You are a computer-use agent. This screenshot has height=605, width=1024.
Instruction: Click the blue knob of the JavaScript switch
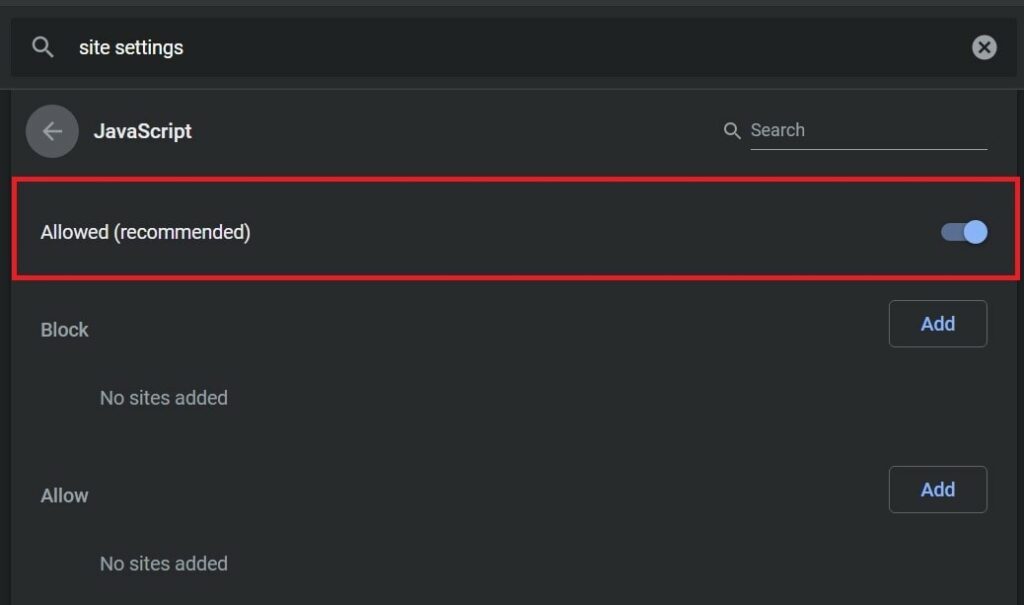[x=975, y=232]
